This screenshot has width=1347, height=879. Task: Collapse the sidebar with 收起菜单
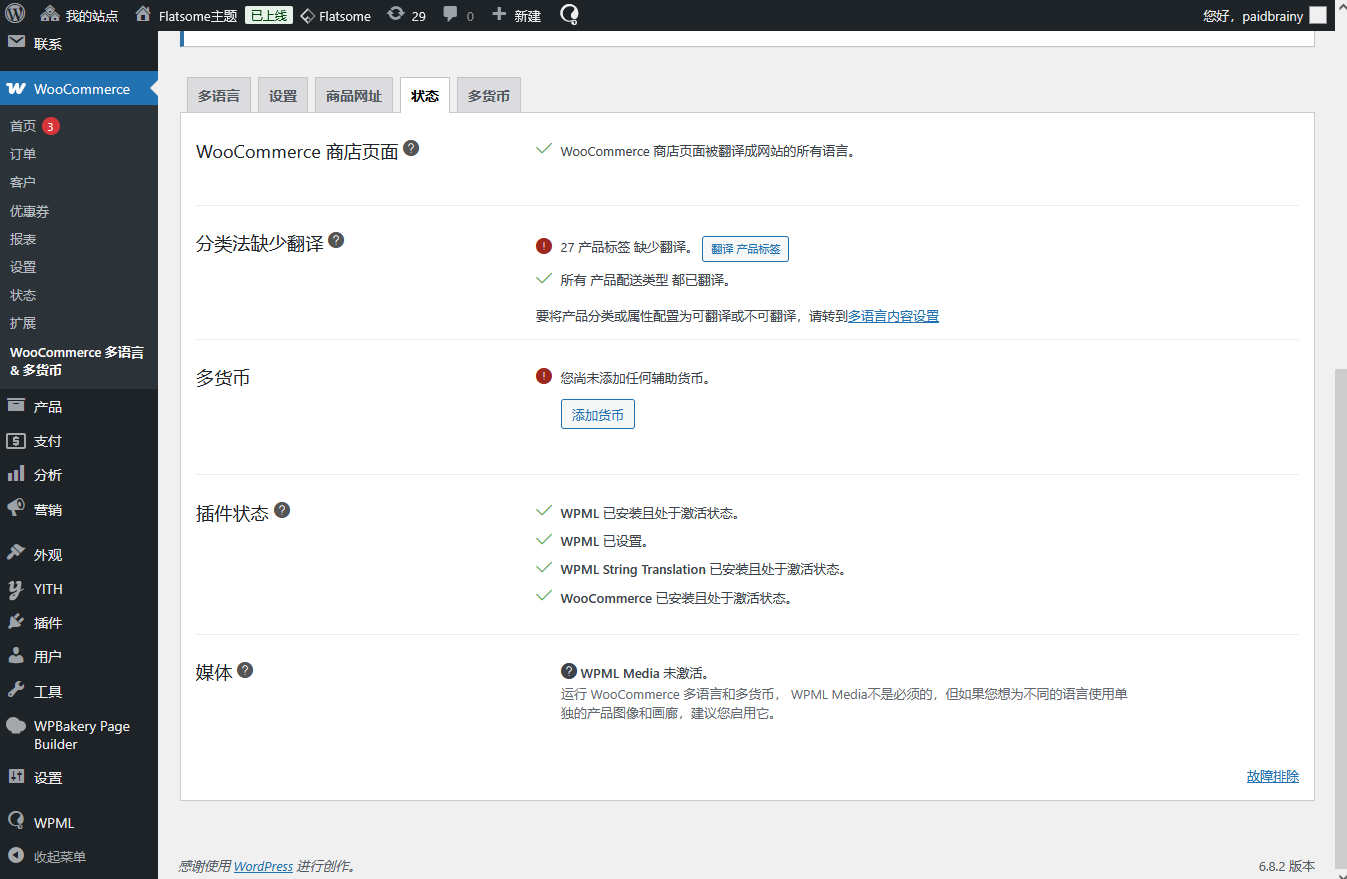79,857
